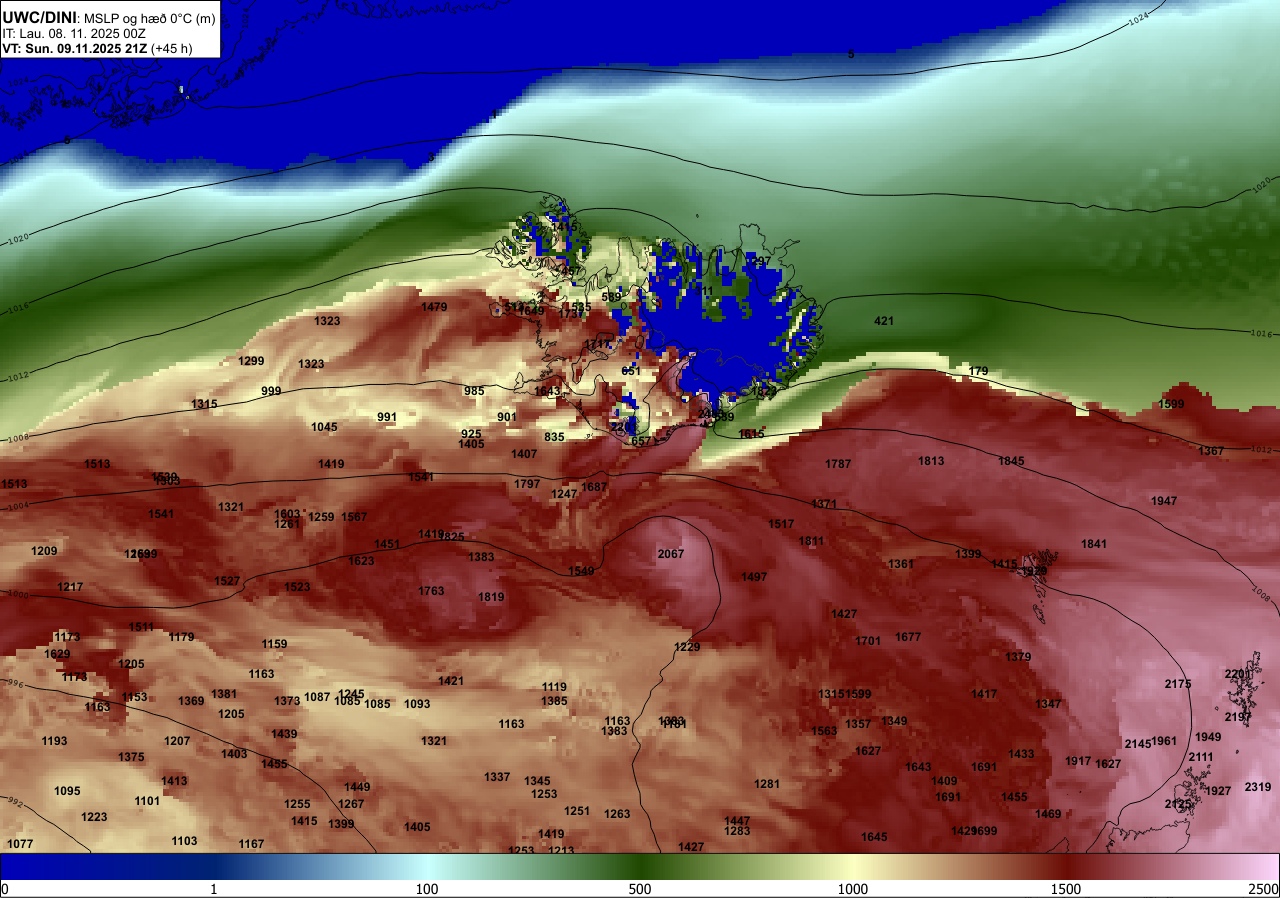This screenshot has width=1280, height=898.
Task: Click the 'IT: Lau. 08. 11. 2025 00Z' line
Action: point(72,33)
